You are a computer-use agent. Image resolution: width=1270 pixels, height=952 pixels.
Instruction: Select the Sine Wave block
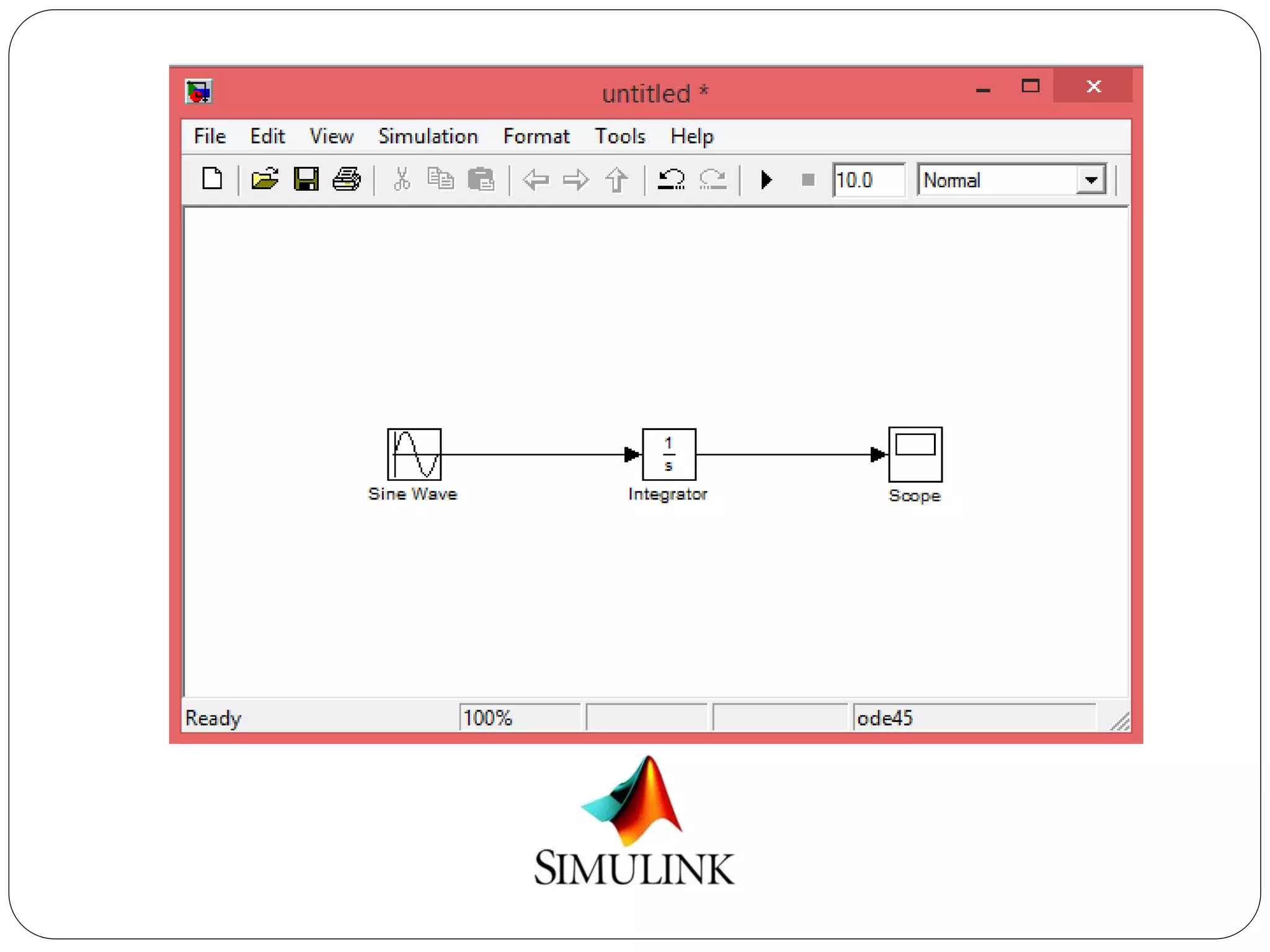[x=414, y=454]
